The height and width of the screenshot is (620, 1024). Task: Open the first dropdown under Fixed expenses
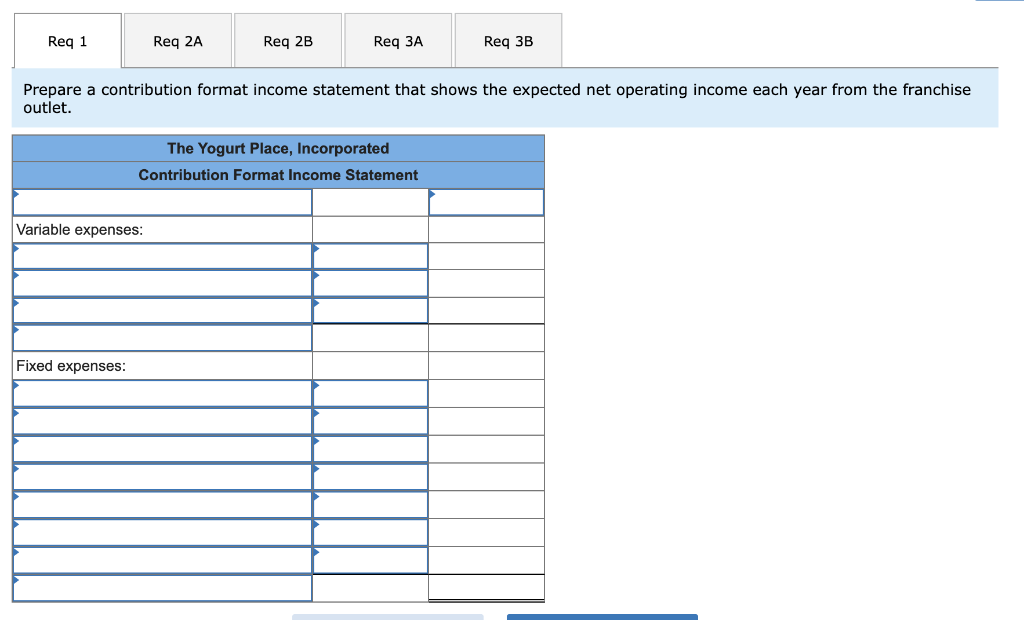[x=160, y=393]
